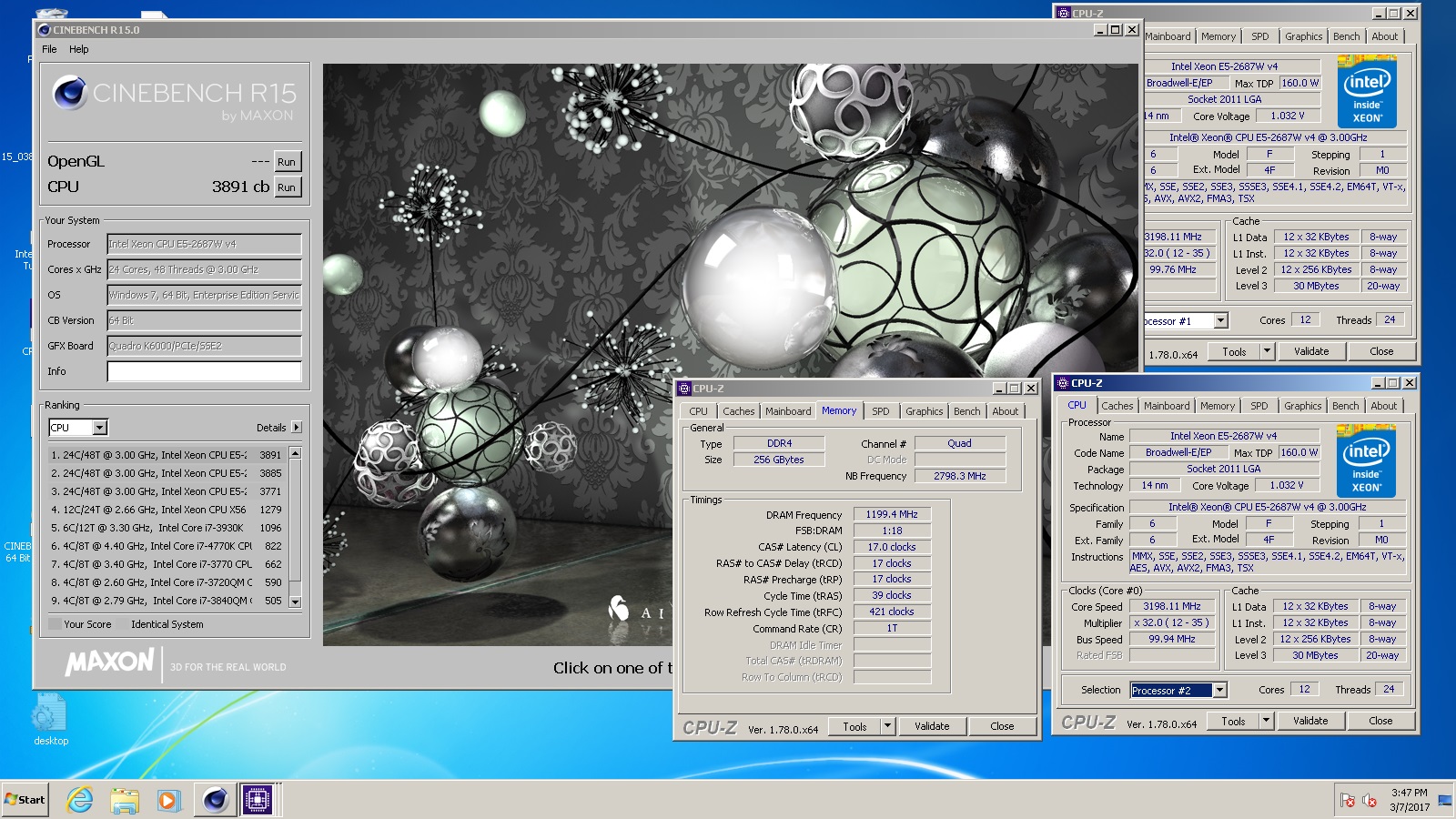Open Memory tab in Processor #2 CPU-Z window
Image resolution: width=1456 pixels, height=819 pixels.
tap(1218, 406)
